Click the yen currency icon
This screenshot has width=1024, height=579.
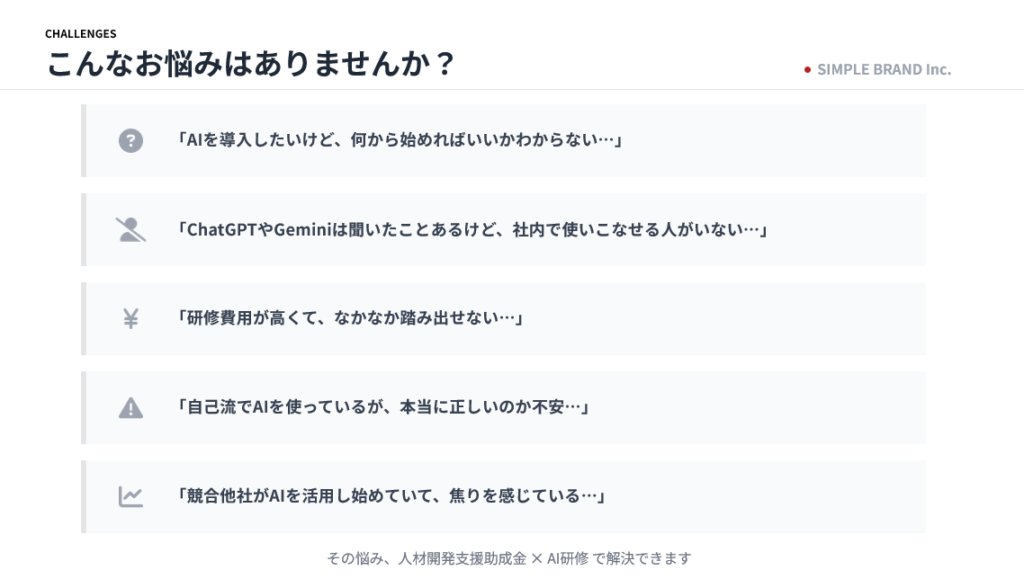131,319
